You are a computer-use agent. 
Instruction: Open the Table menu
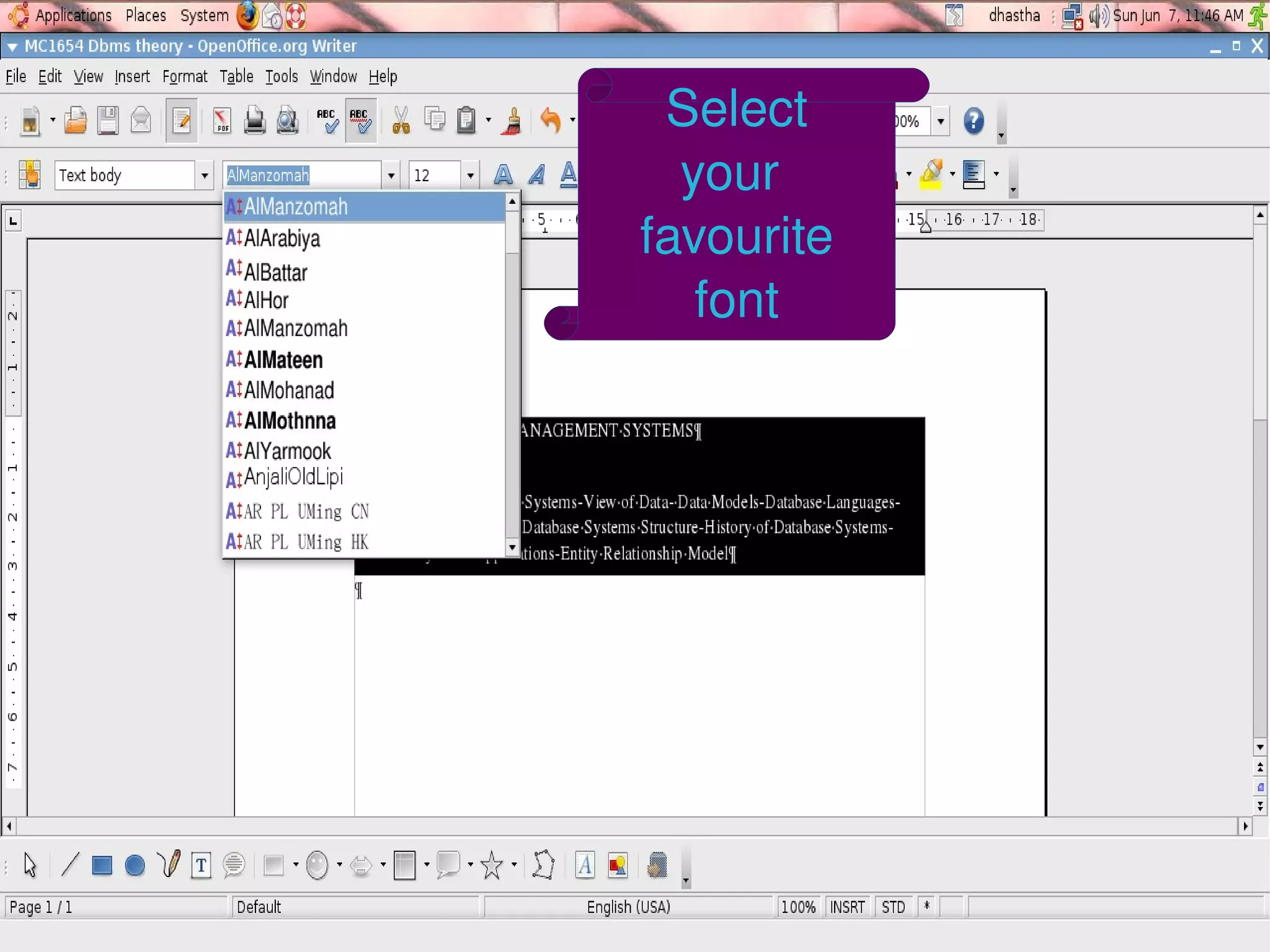click(x=236, y=76)
